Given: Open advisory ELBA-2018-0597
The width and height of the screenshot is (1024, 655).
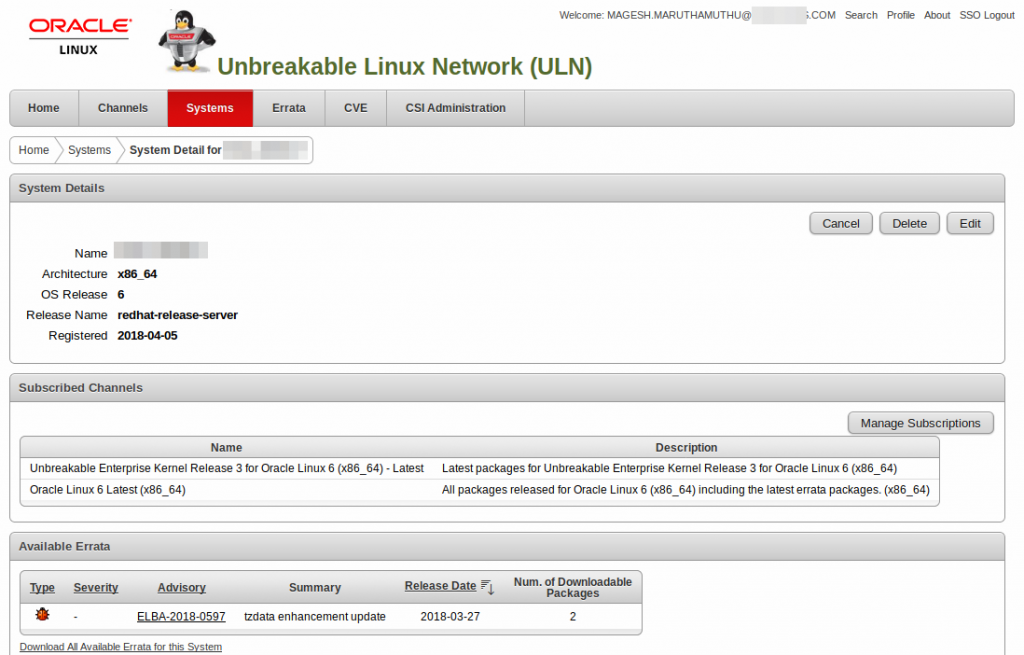Looking at the screenshot, I should [181, 616].
